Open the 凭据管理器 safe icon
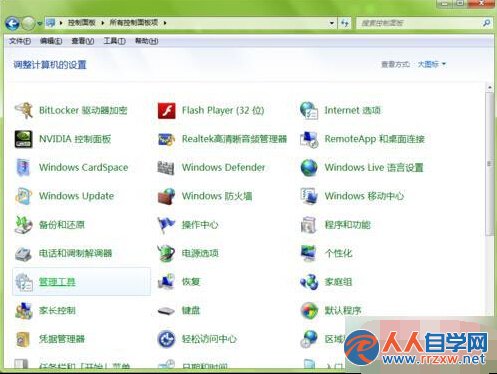 (24, 339)
